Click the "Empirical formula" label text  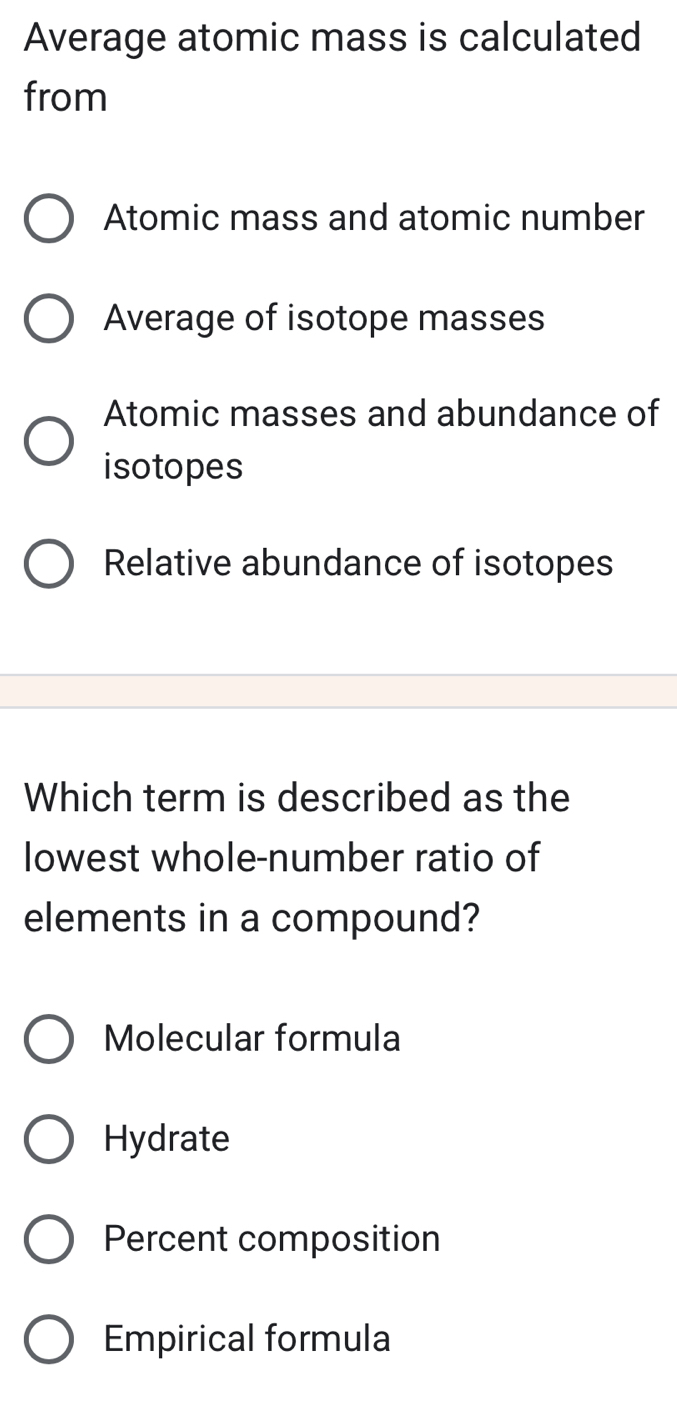246,1338
